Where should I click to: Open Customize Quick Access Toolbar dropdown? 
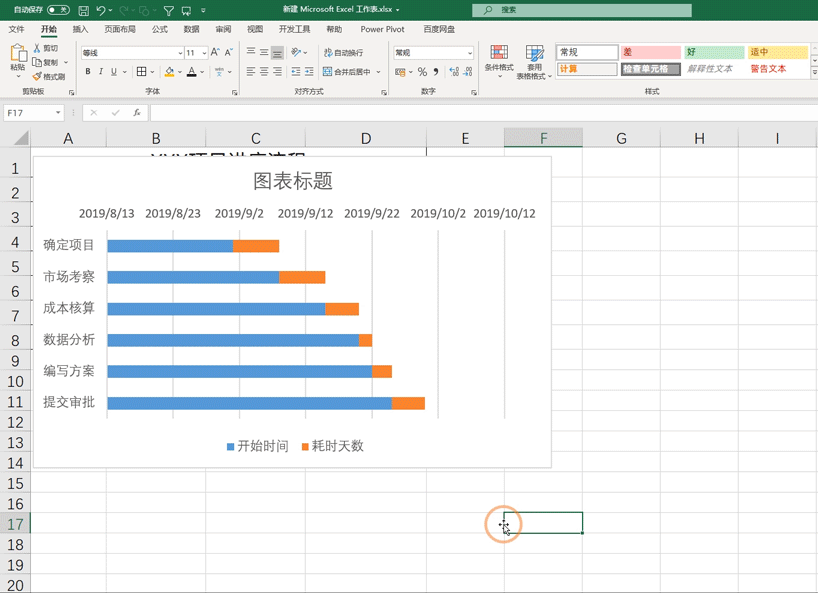click(x=203, y=10)
